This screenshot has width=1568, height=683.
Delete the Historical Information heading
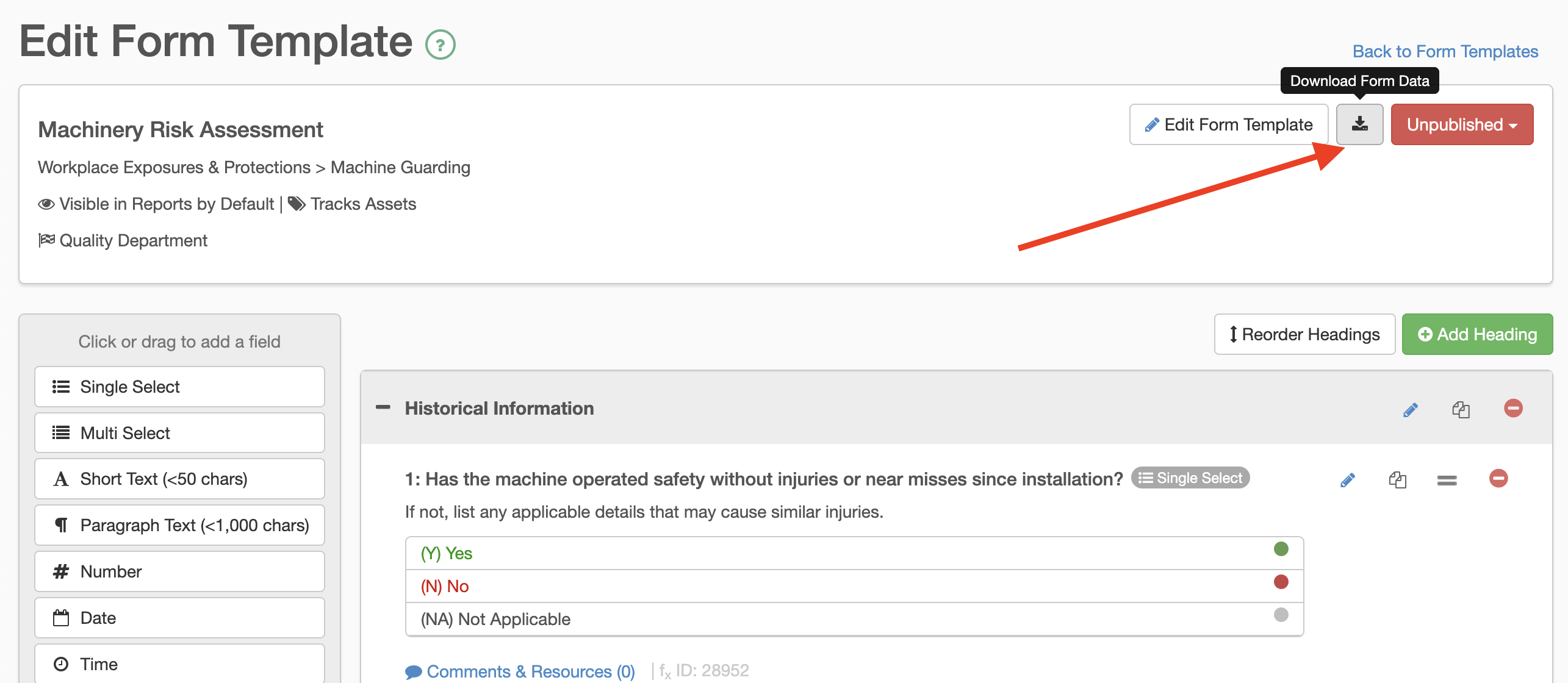tap(1512, 408)
